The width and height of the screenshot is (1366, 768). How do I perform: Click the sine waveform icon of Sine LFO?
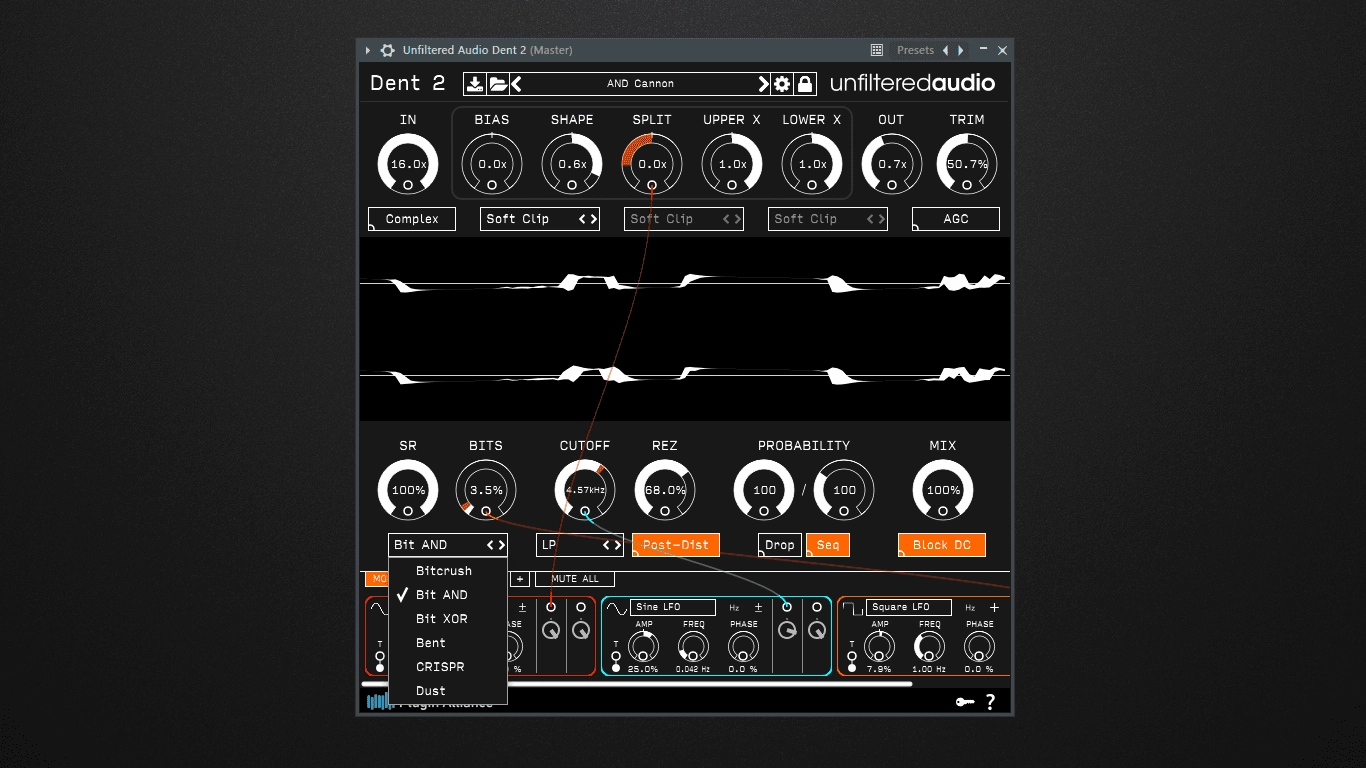click(x=616, y=607)
